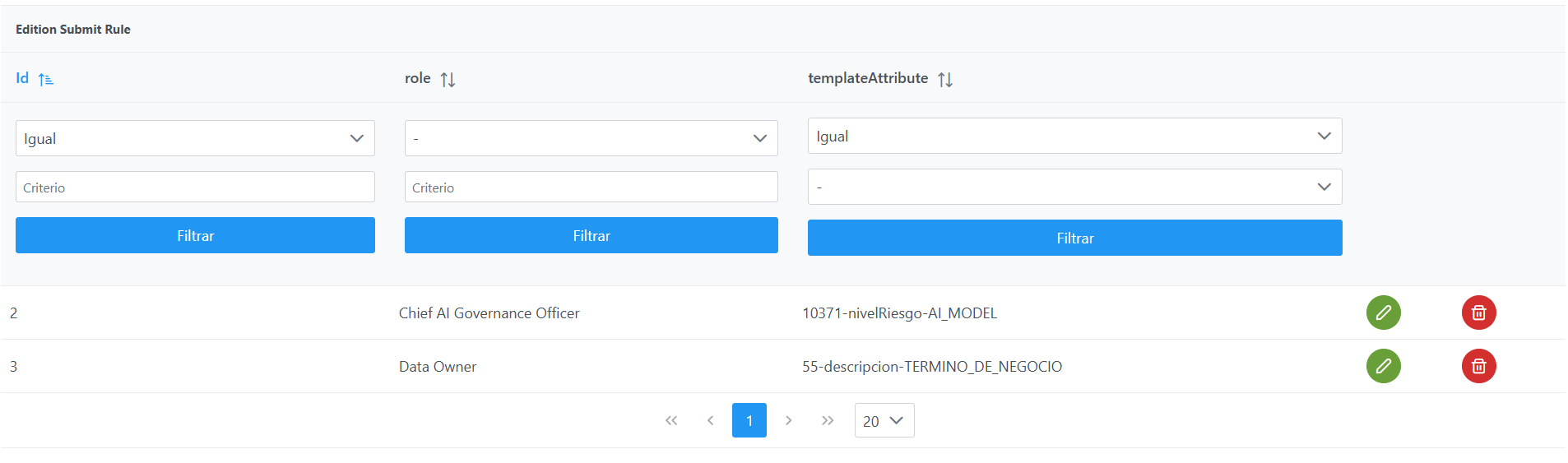Edit the Data Owner rule
The width and height of the screenshot is (1568, 463).
(x=1383, y=366)
